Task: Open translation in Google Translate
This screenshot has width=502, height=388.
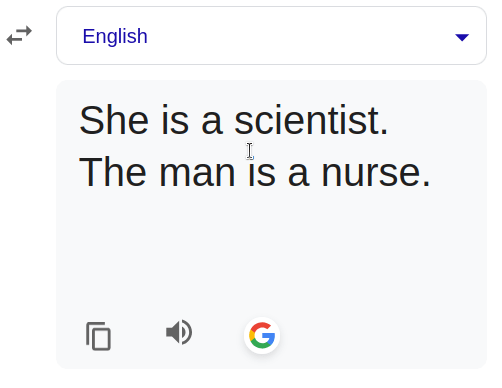Action: tap(262, 335)
